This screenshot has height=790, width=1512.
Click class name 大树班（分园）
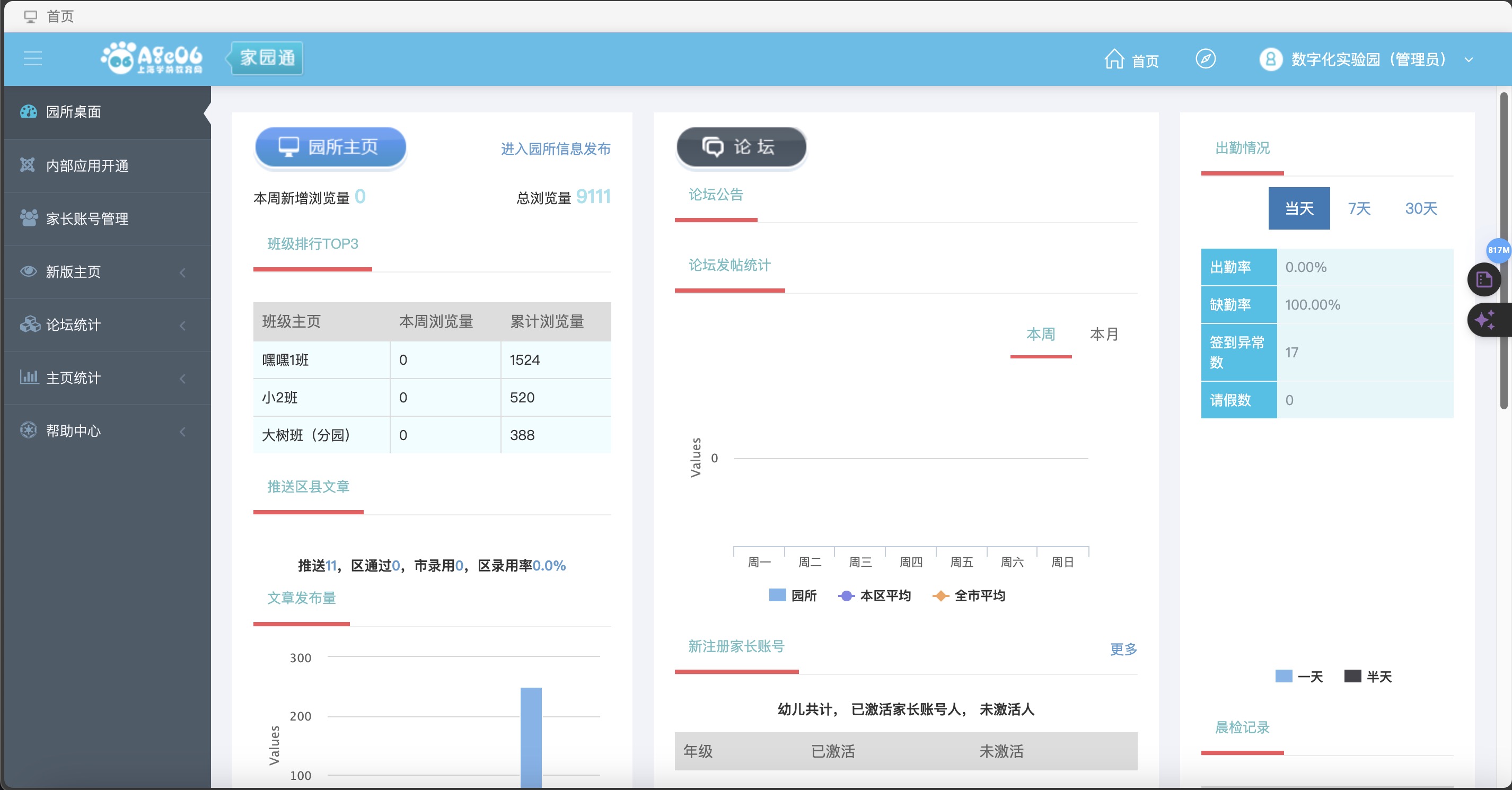point(306,435)
